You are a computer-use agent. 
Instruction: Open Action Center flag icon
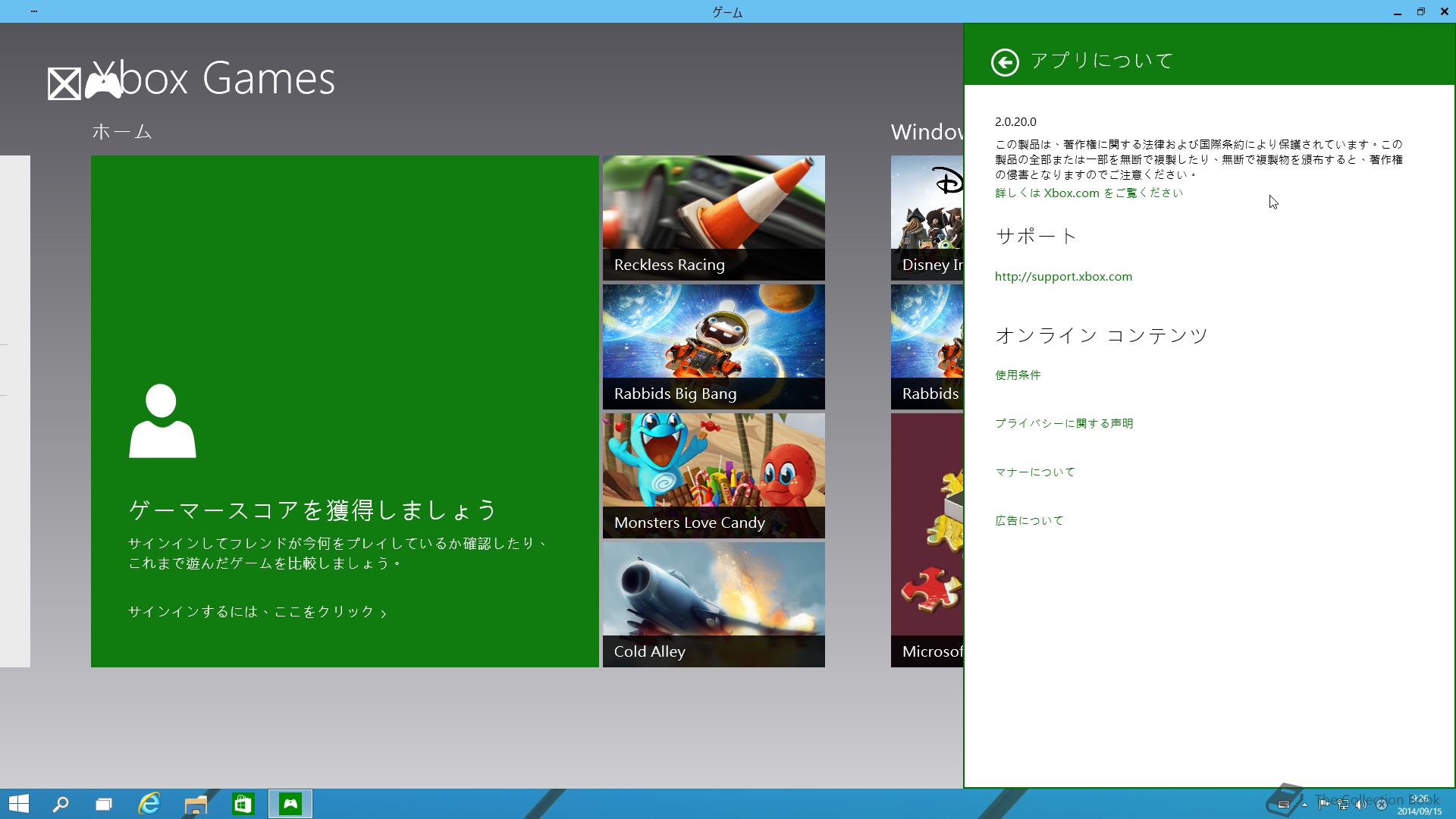[x=1324, y=805]
